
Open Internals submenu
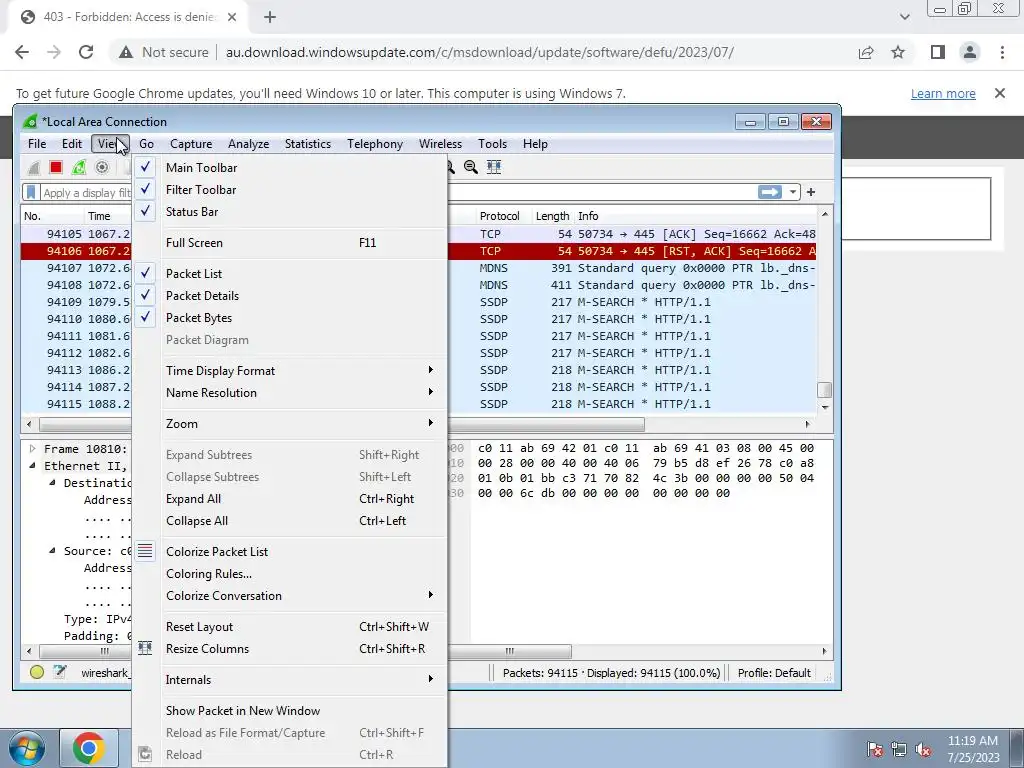[x=290, y=680]
